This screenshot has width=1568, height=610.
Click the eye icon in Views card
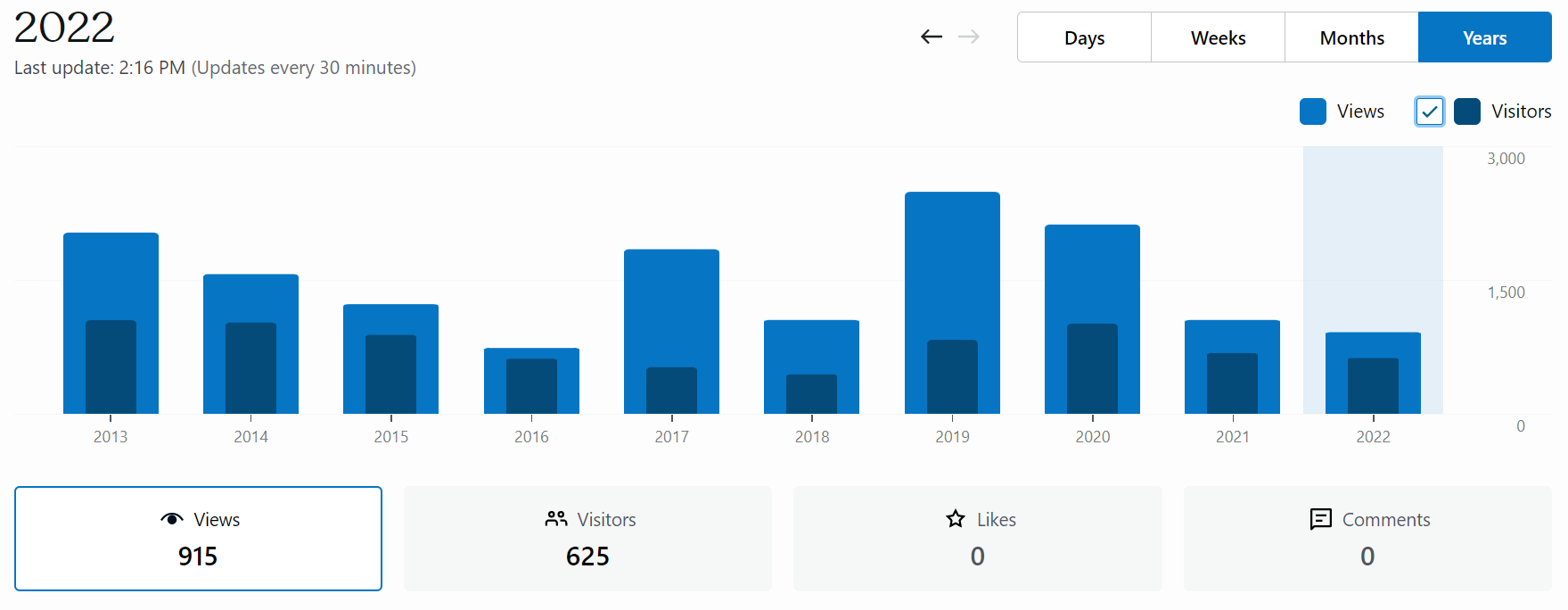(171, 519)
